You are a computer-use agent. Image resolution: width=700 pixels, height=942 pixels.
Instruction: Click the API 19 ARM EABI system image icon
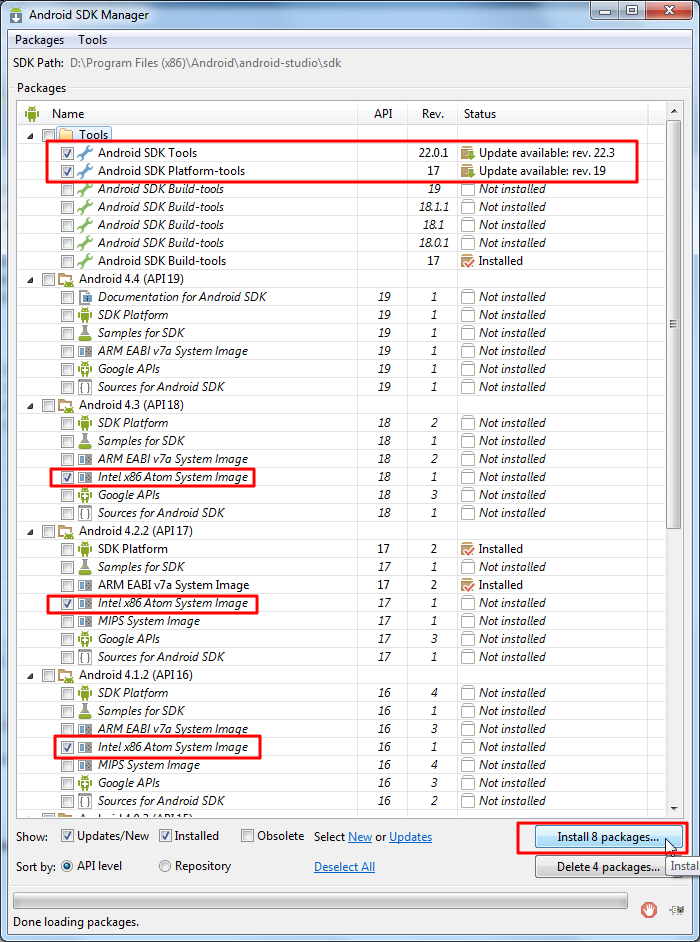(85, 351)
